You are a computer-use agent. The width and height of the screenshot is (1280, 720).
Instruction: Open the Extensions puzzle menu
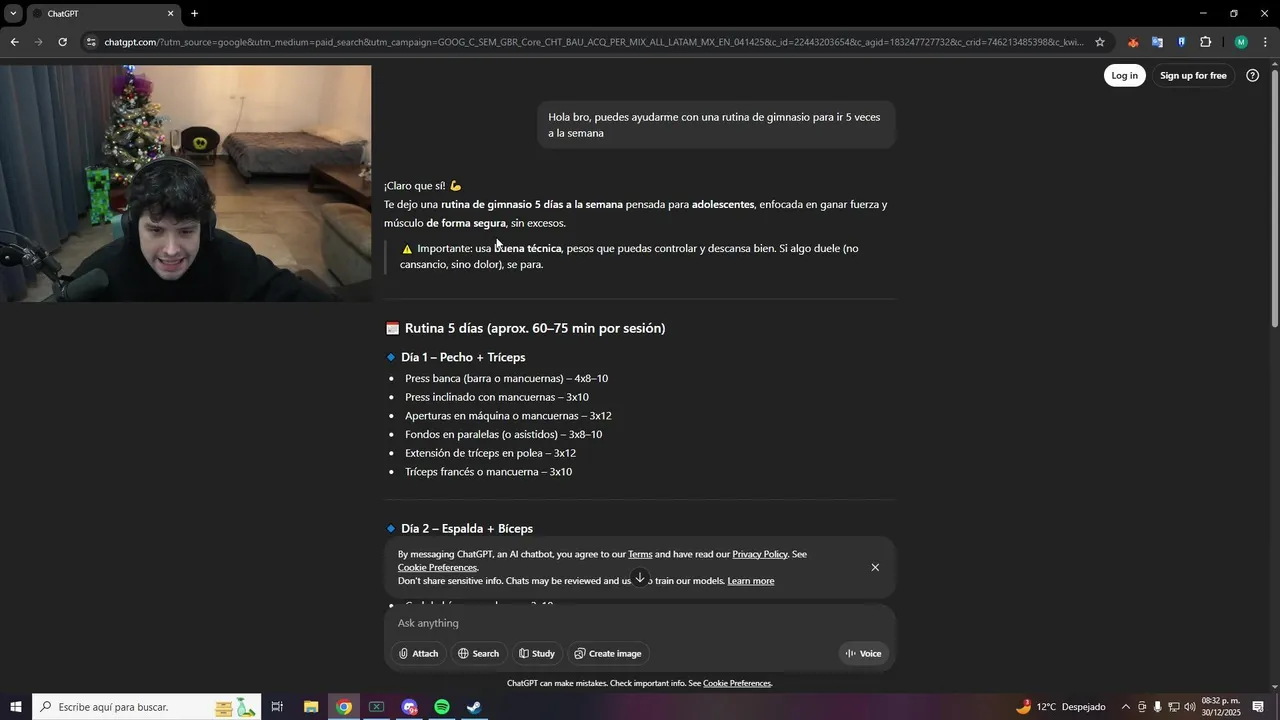pos(1206,42)
